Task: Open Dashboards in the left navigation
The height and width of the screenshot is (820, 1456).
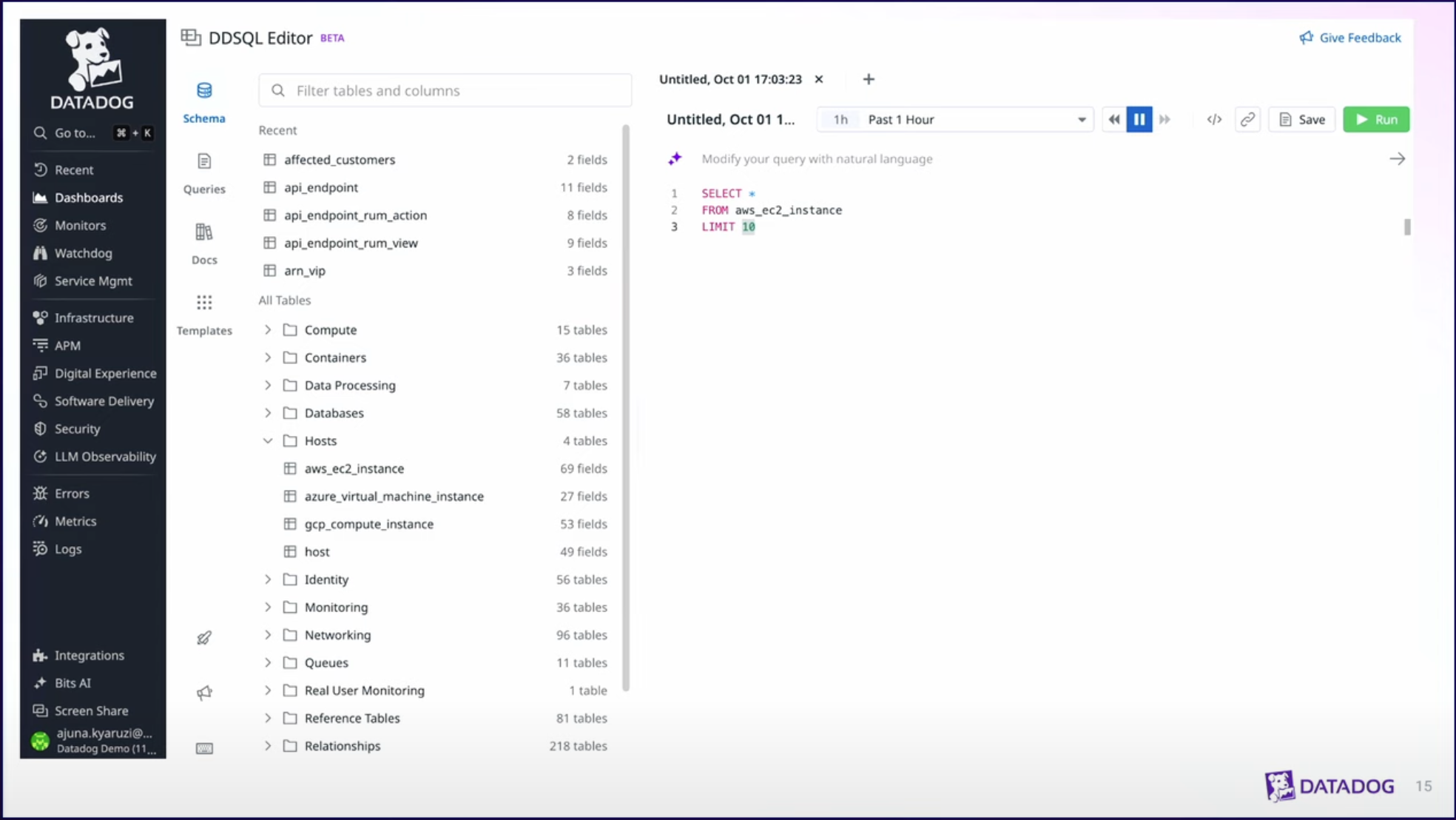Action: pos(88,198)
